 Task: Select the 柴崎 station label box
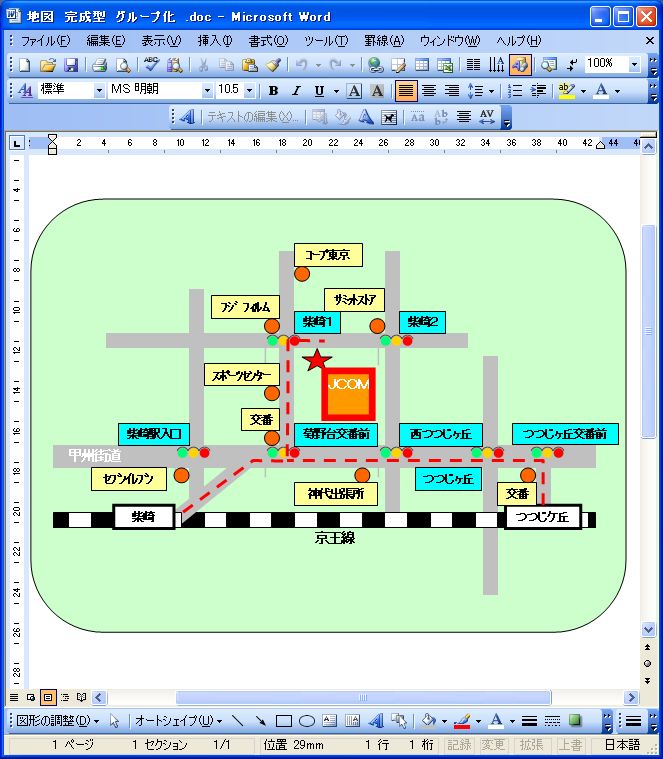pyautogui.click(x=144, y=516)
